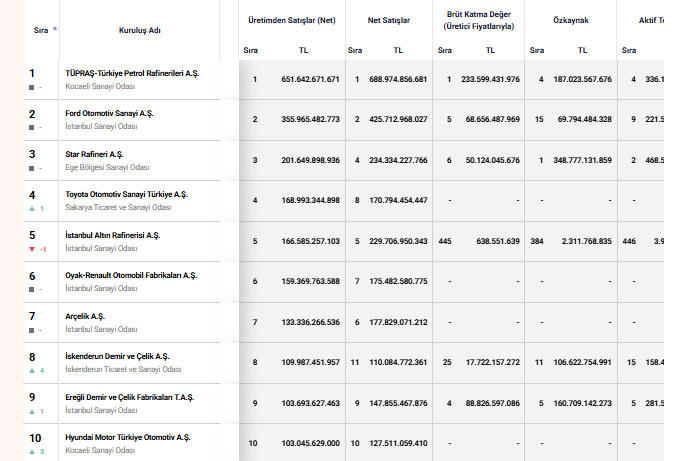Click green up arrow for Ereğli Demir row
The image size is (682, 461).
pyautogui.click(x=32, y=411)
